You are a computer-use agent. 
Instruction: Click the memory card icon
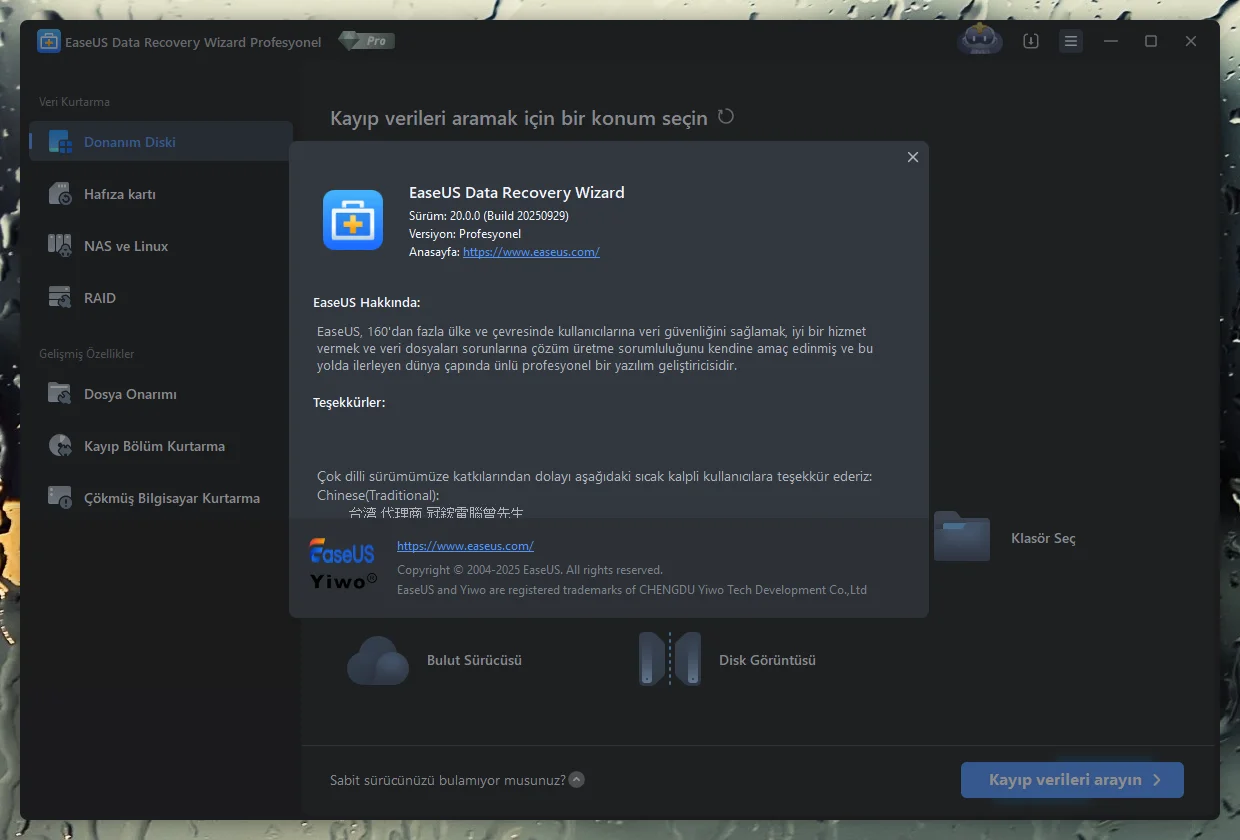coord(60,194)
